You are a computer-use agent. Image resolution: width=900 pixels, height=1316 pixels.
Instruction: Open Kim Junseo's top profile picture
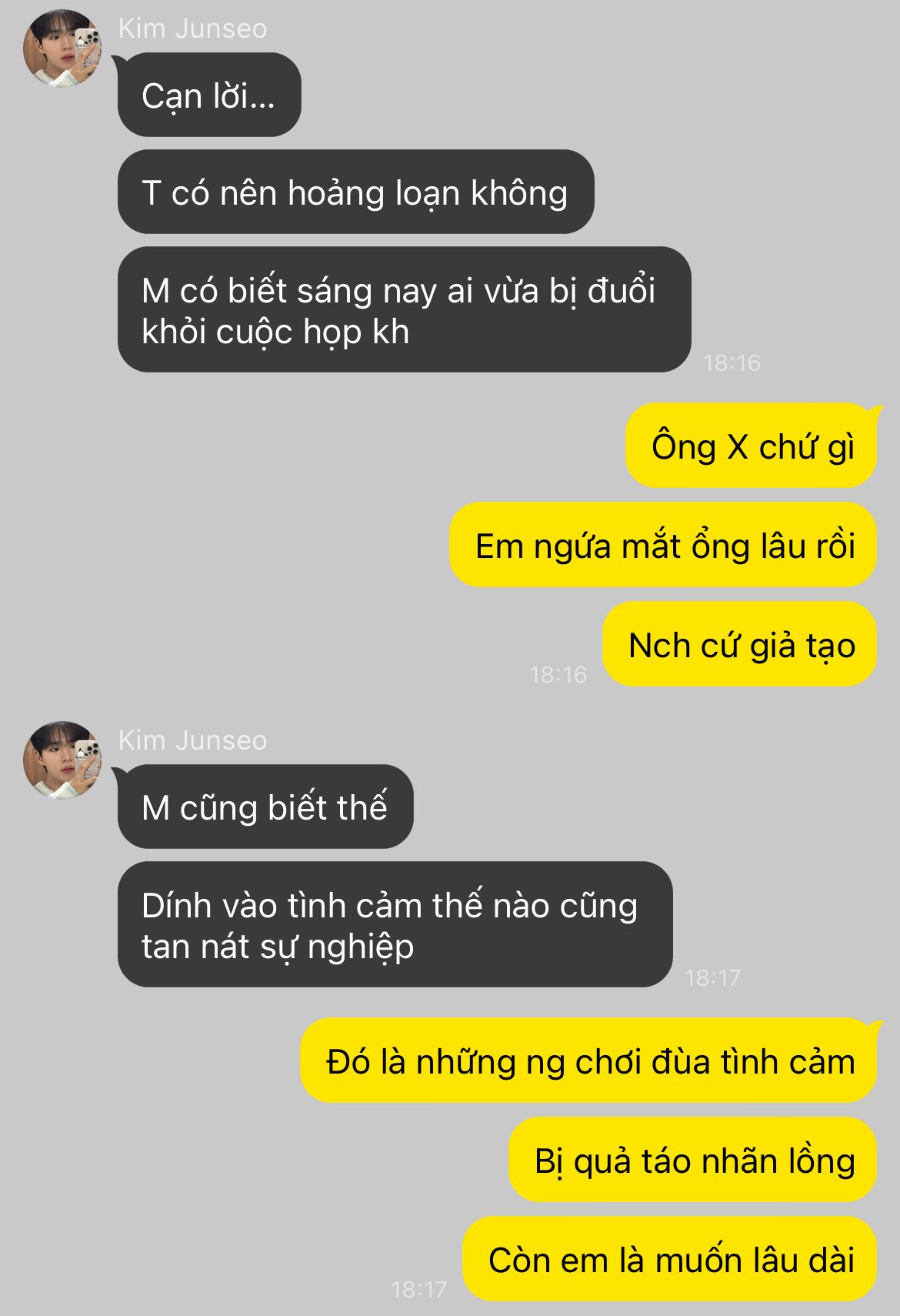click(x=62, y=48)
